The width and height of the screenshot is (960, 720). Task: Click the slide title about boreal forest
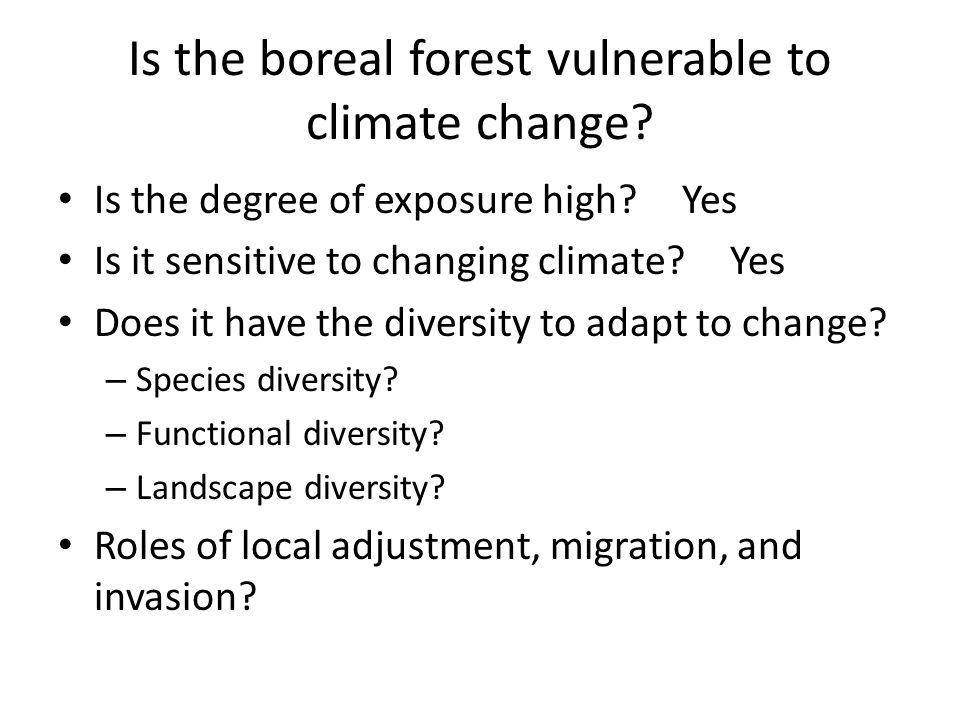tap(479, 91)
